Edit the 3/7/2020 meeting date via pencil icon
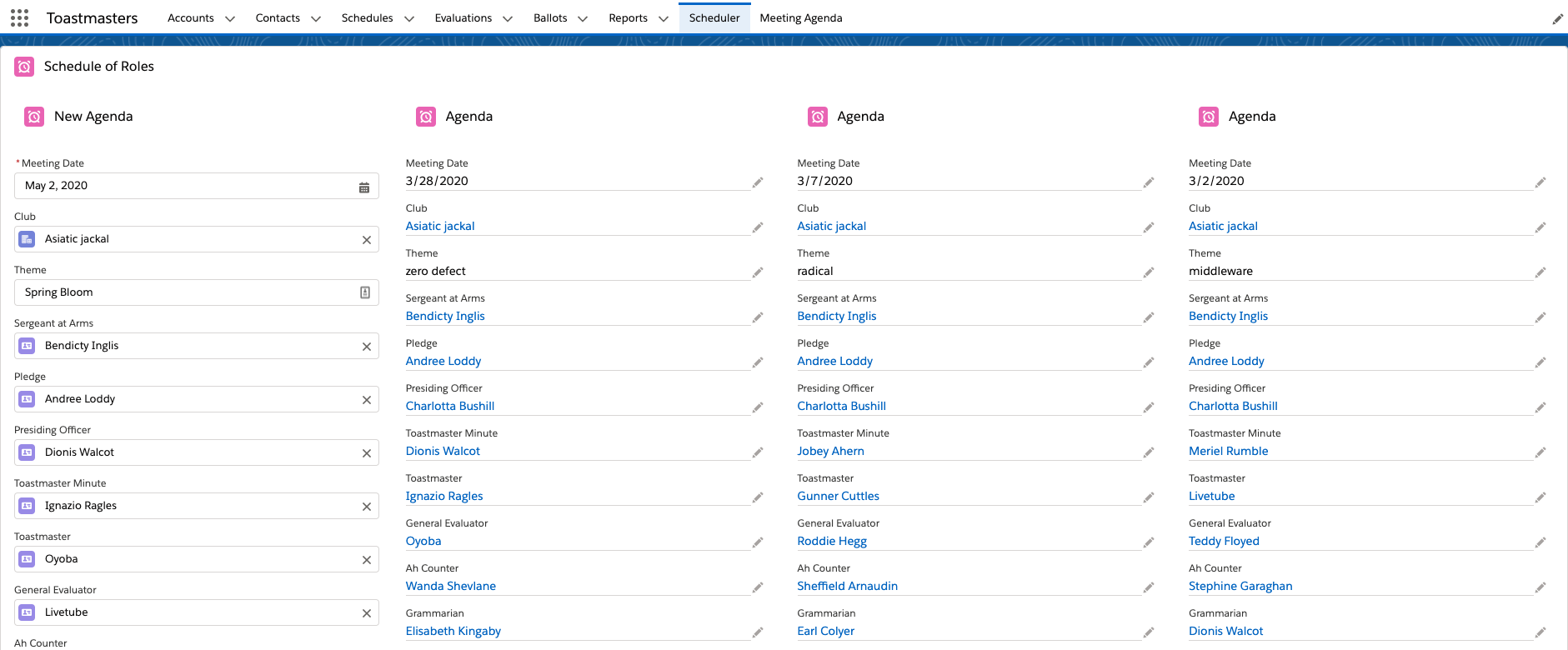This screenshot has width=1568, height=650. [x=1148, y=182]
